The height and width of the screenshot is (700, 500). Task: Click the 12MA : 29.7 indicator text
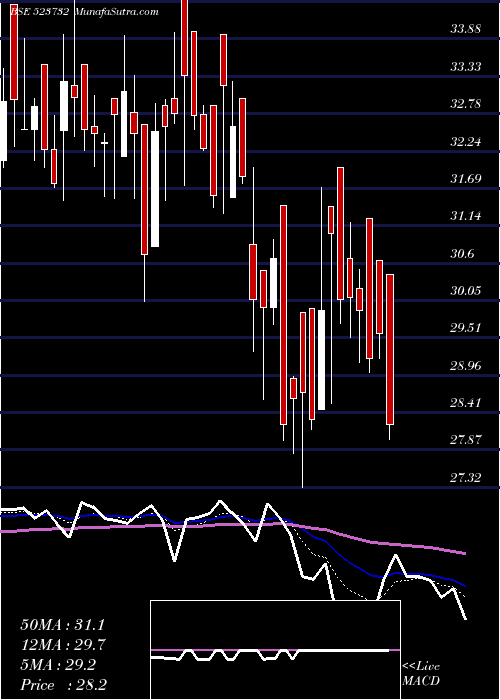(64, 645)
